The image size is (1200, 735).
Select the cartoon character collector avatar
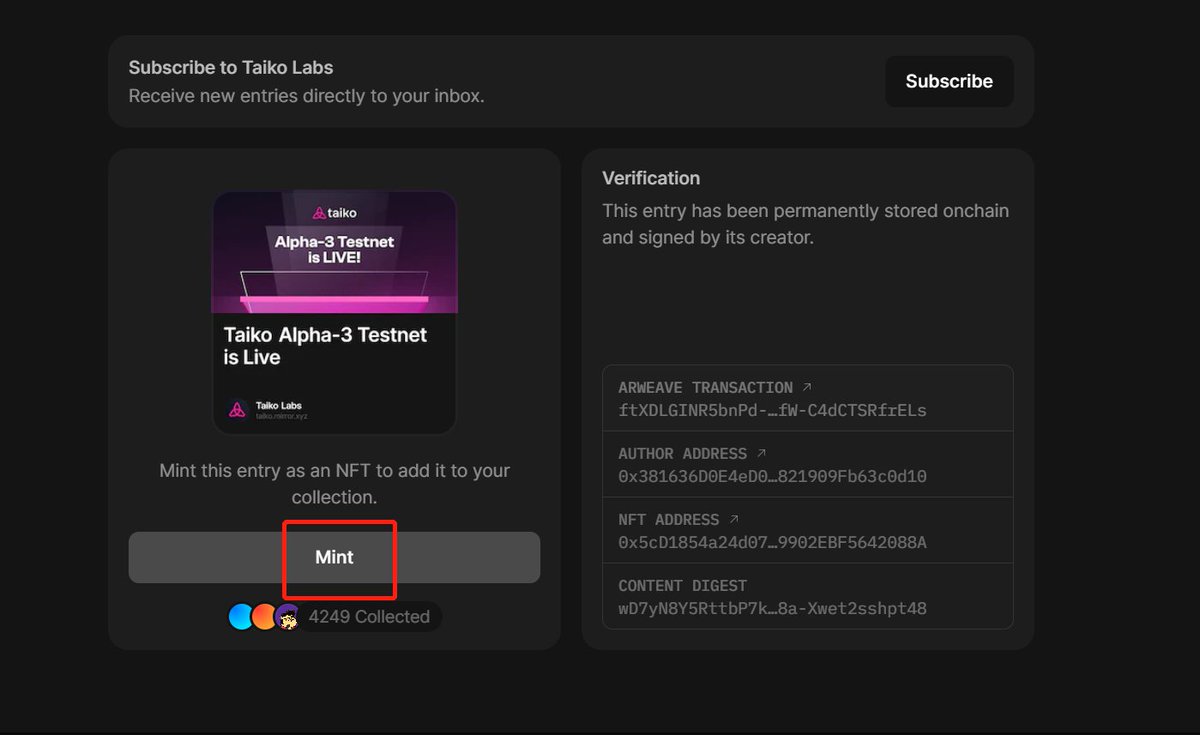[288, 618]
